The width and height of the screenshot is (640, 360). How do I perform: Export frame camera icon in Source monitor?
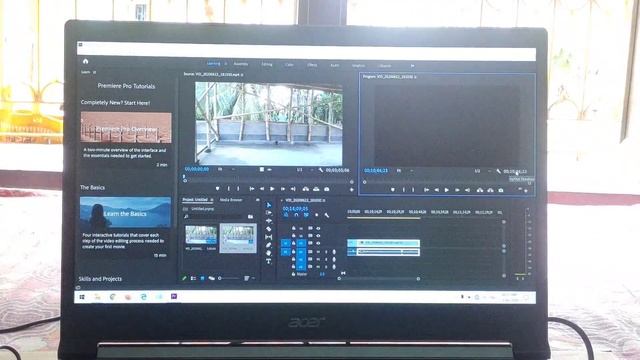tap(327, 189)
